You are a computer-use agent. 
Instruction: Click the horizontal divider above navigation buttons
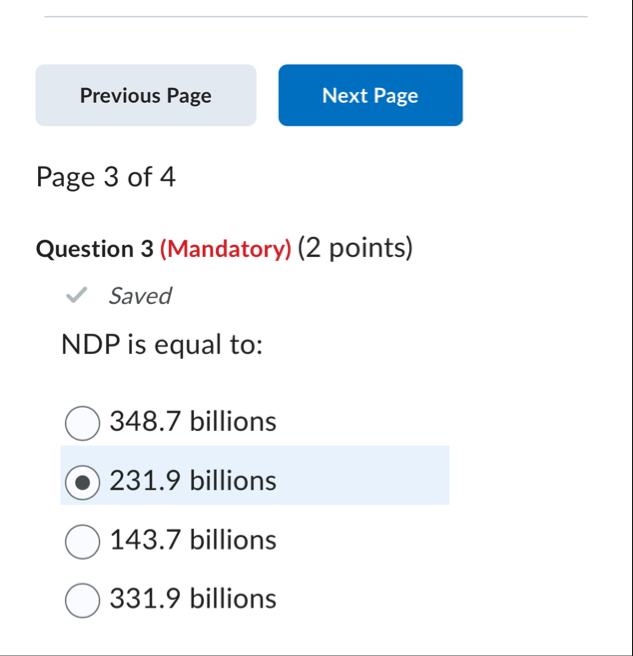coord(316,17)
